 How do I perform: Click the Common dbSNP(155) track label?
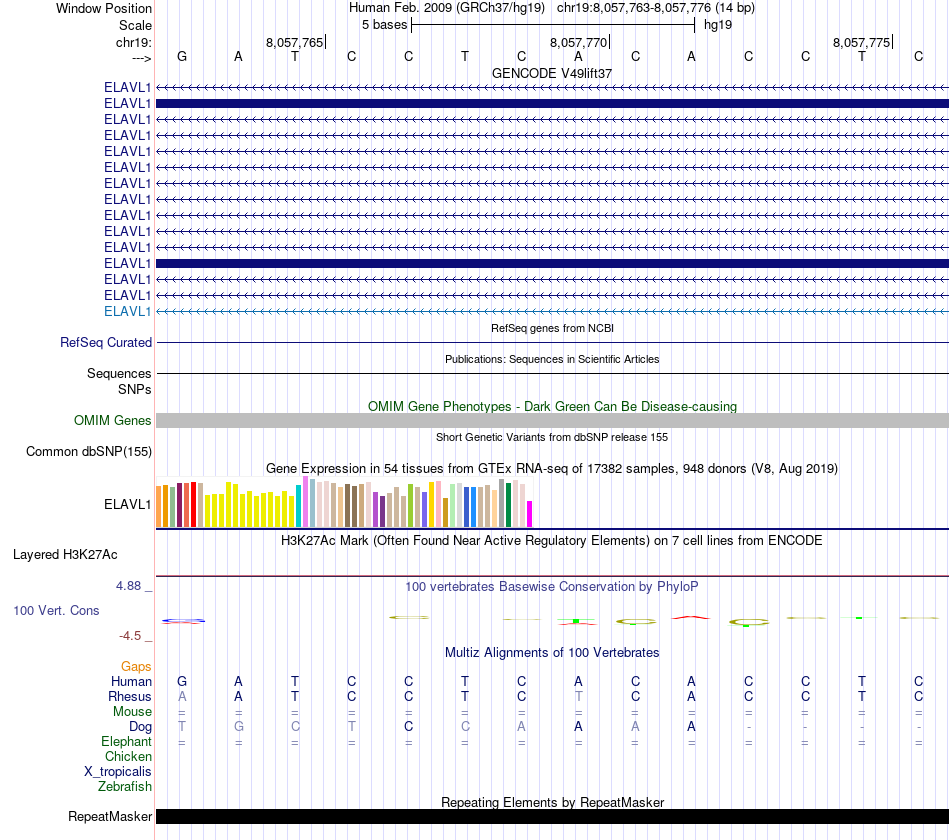pyautogui.click(x=89, y=452)
